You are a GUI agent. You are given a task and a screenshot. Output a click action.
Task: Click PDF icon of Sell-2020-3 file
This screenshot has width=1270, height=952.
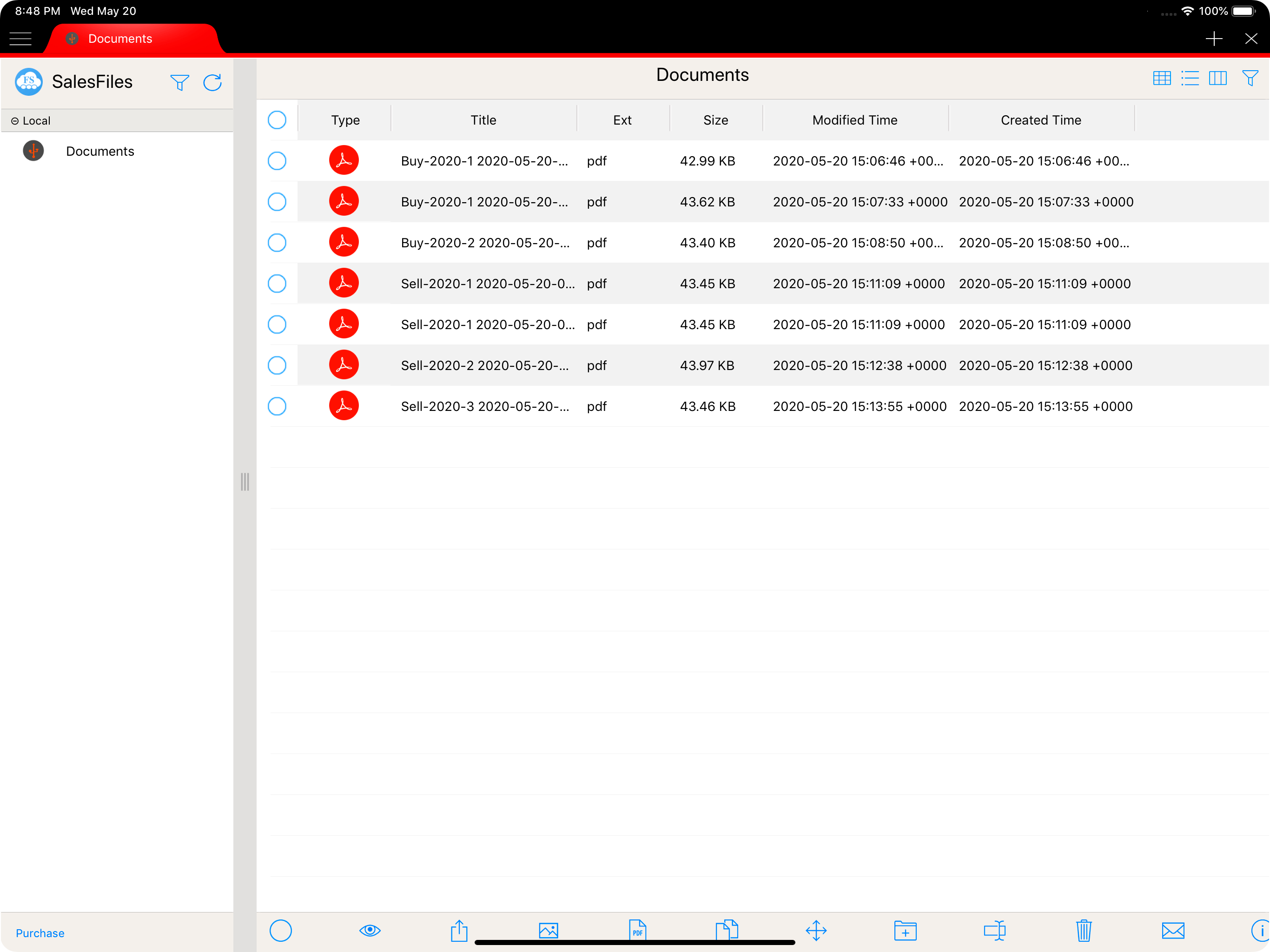click(x=344, y=405)
